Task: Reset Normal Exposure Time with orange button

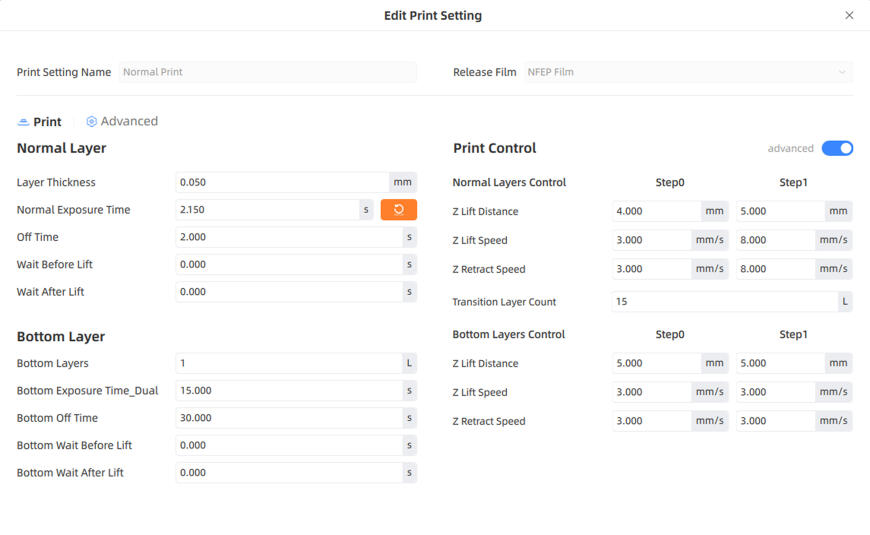Action: pos(398,210)
